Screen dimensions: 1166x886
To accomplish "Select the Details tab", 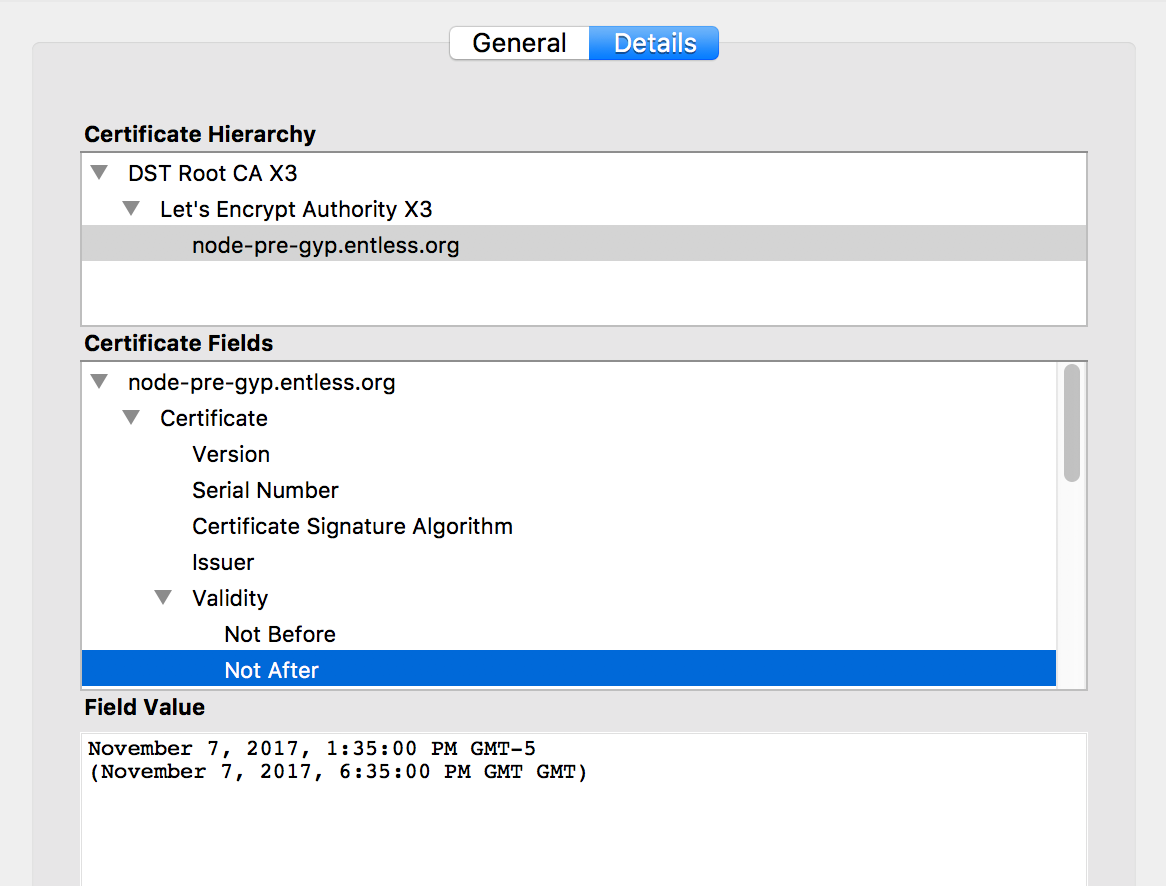I will tap(654, 43).
